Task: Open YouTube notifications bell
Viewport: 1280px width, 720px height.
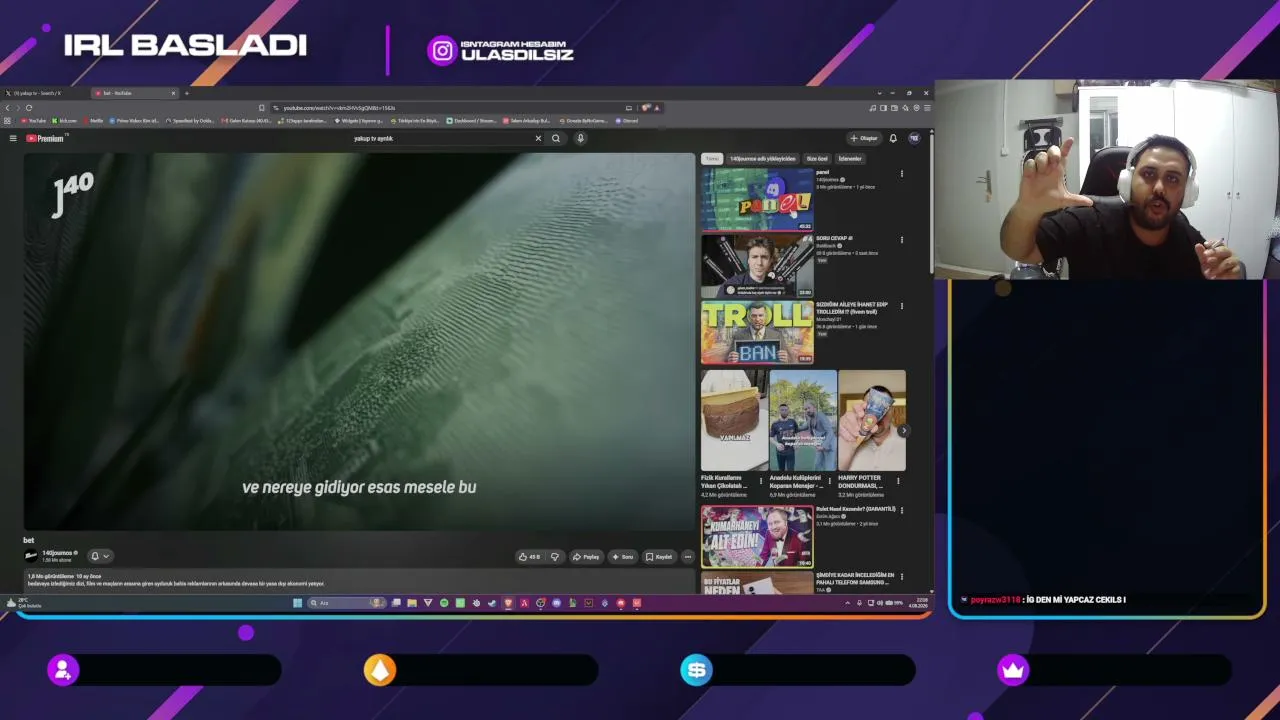Action: [893, 138]
